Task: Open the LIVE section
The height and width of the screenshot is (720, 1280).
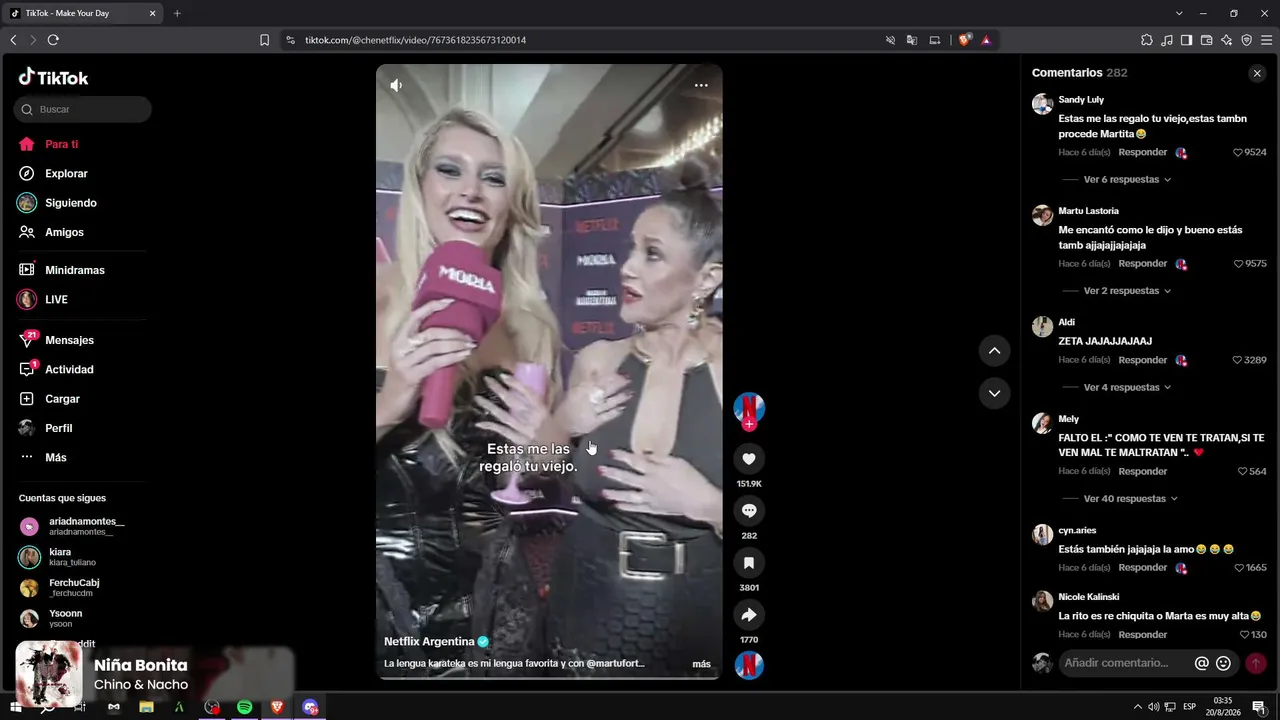Action: pyautogui.click(x=56, y=299)
